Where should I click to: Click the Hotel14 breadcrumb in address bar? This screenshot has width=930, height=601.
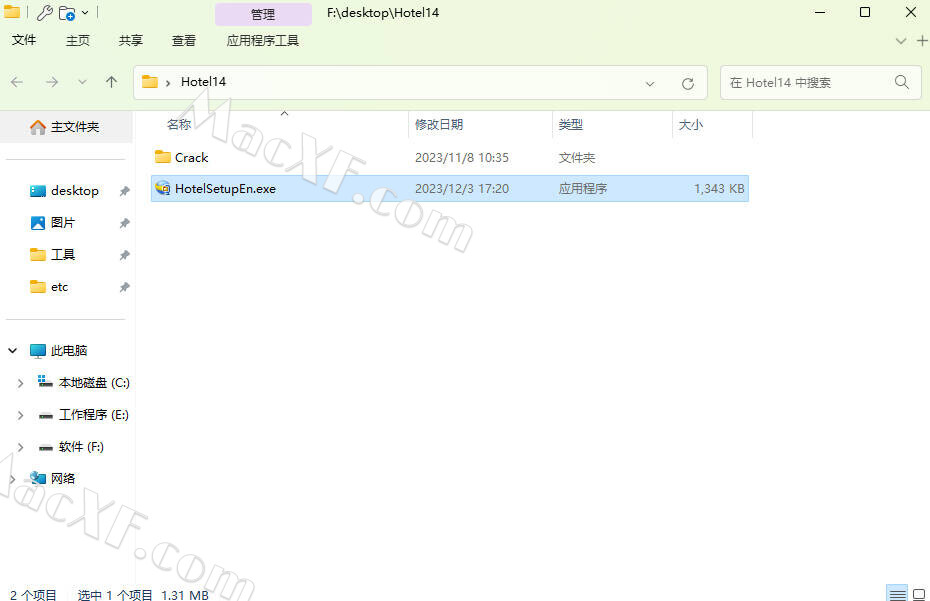pos(203,82)
